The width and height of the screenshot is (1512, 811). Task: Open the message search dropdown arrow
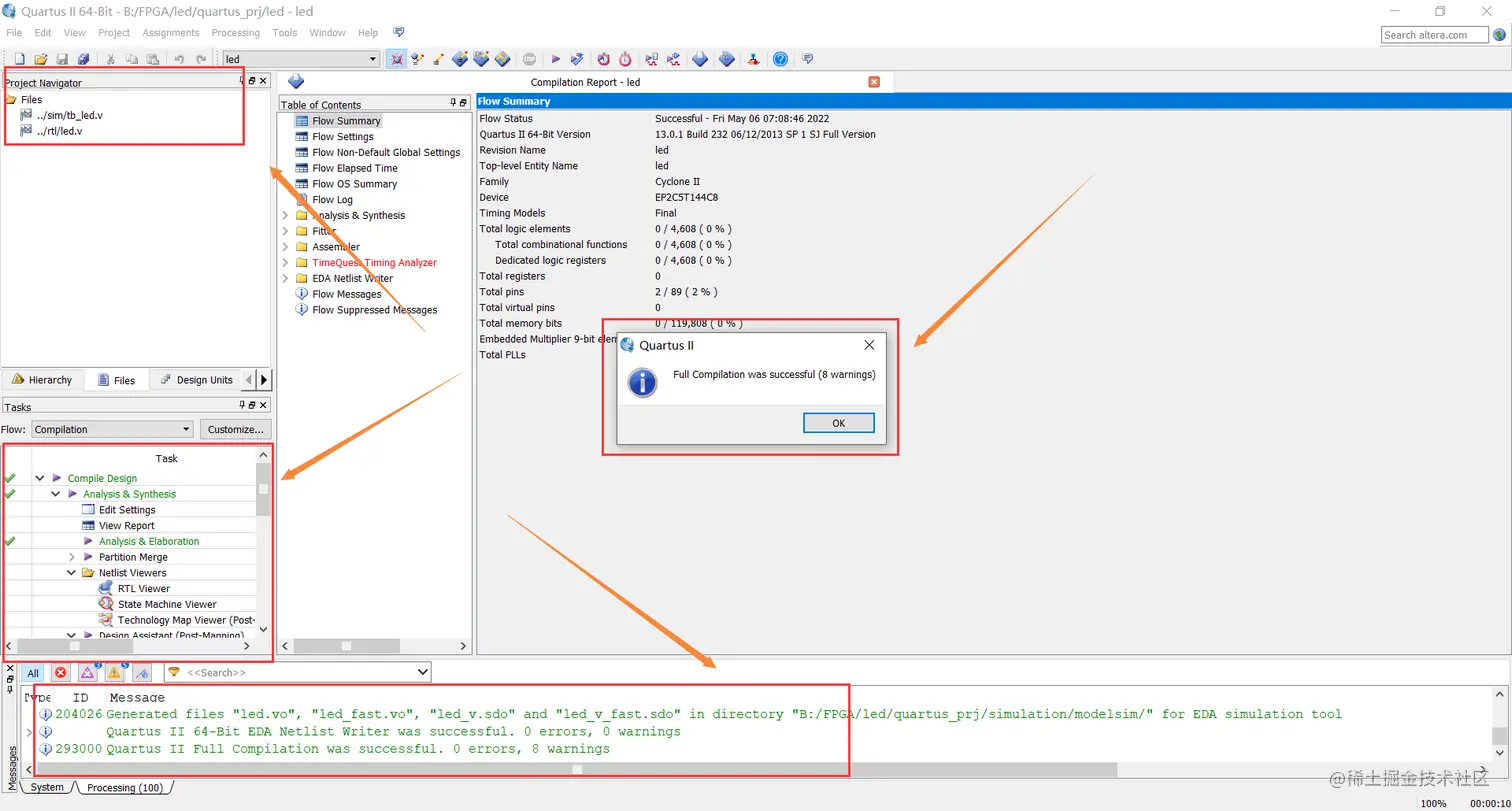(422, 673)
